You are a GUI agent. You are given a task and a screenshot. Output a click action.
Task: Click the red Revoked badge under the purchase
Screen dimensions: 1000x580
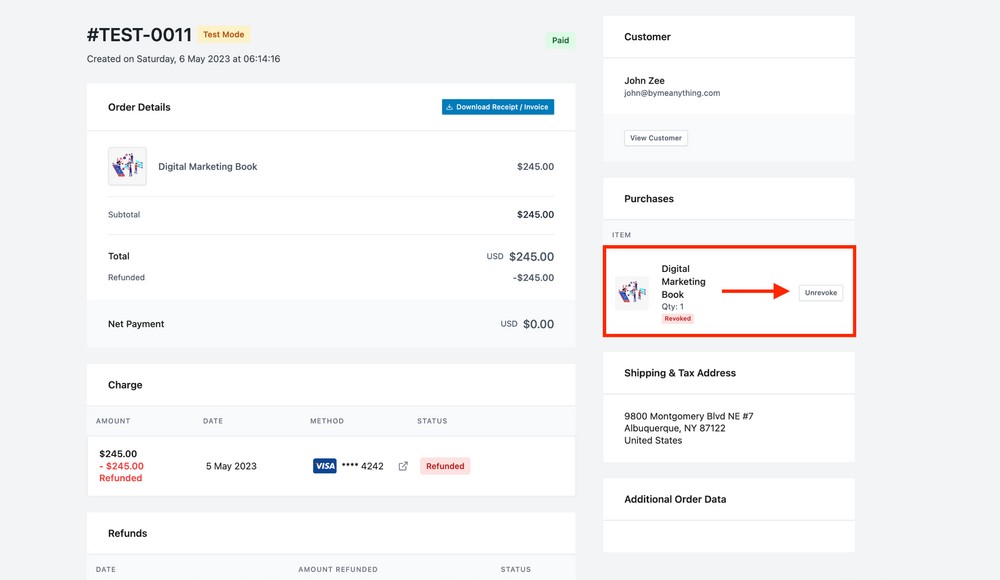(678, 319)
